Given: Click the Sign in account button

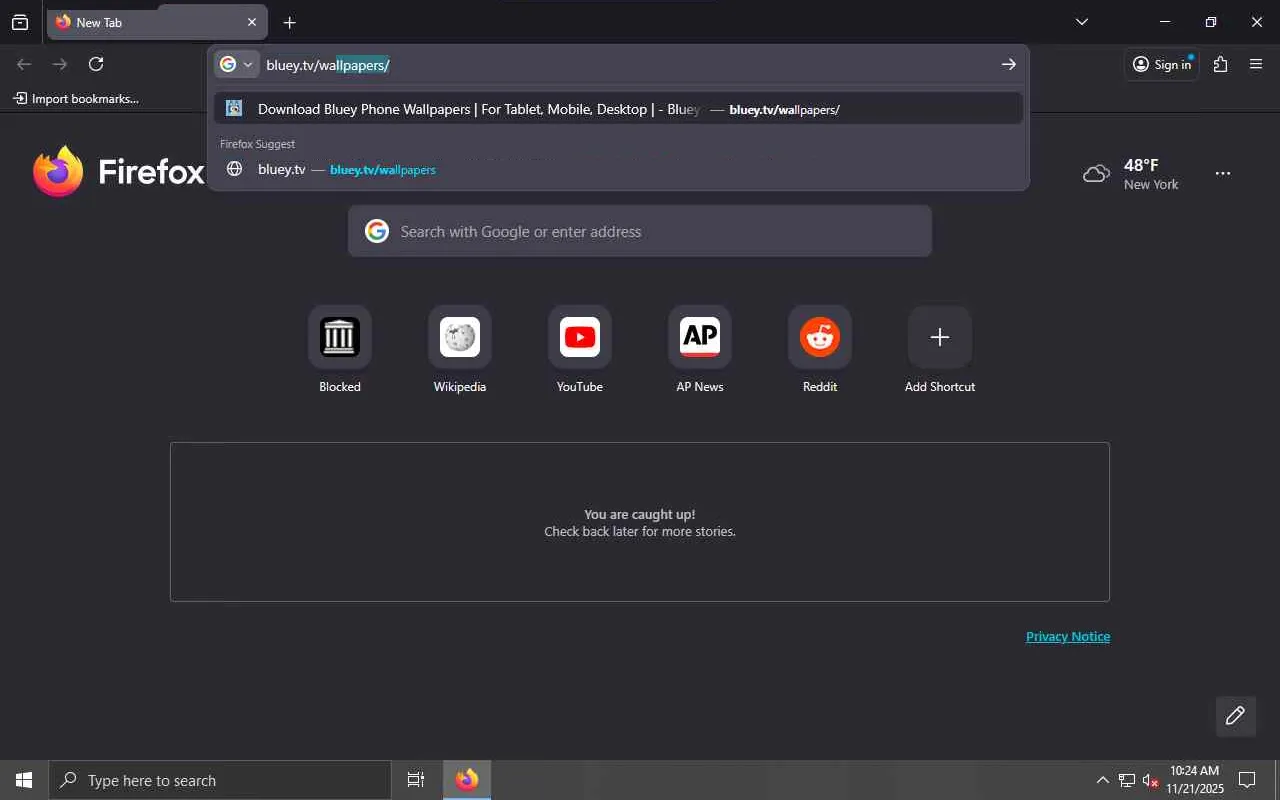Looking at the screenshot, I should pyautogui.click(x=1162, y=64).
